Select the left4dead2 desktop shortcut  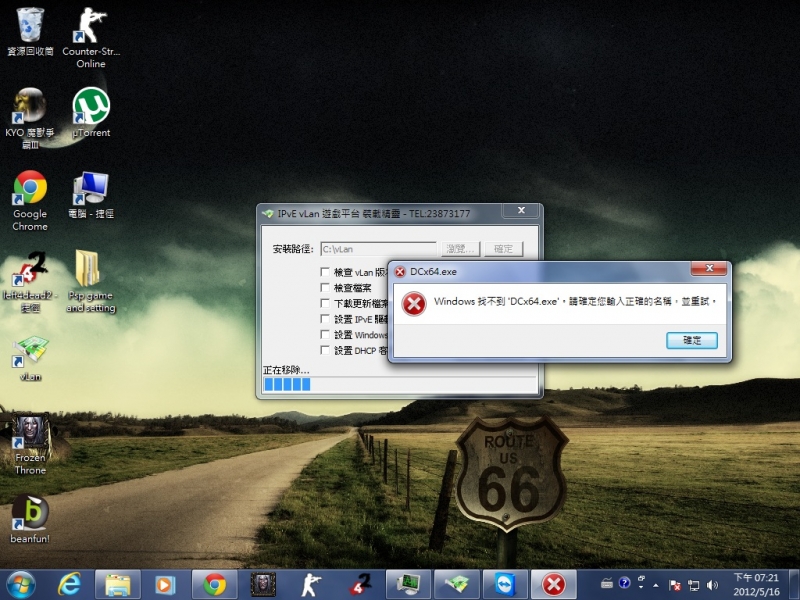30,281
